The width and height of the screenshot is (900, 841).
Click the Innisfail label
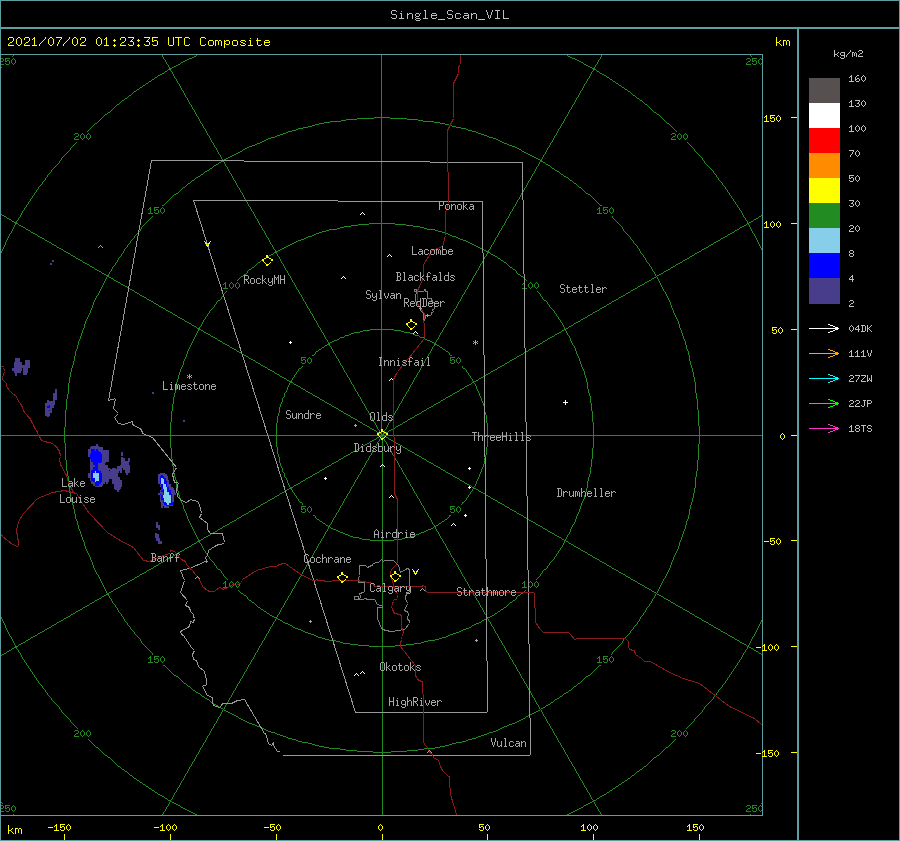[404, 362]
